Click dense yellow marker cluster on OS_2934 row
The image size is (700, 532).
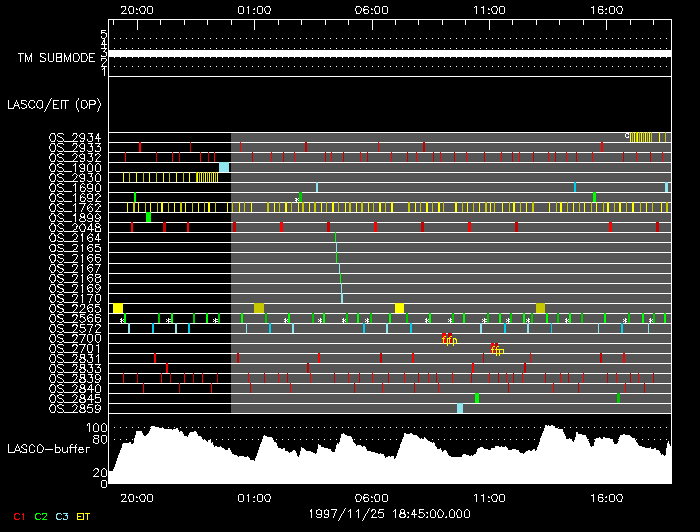pos(635,137)
